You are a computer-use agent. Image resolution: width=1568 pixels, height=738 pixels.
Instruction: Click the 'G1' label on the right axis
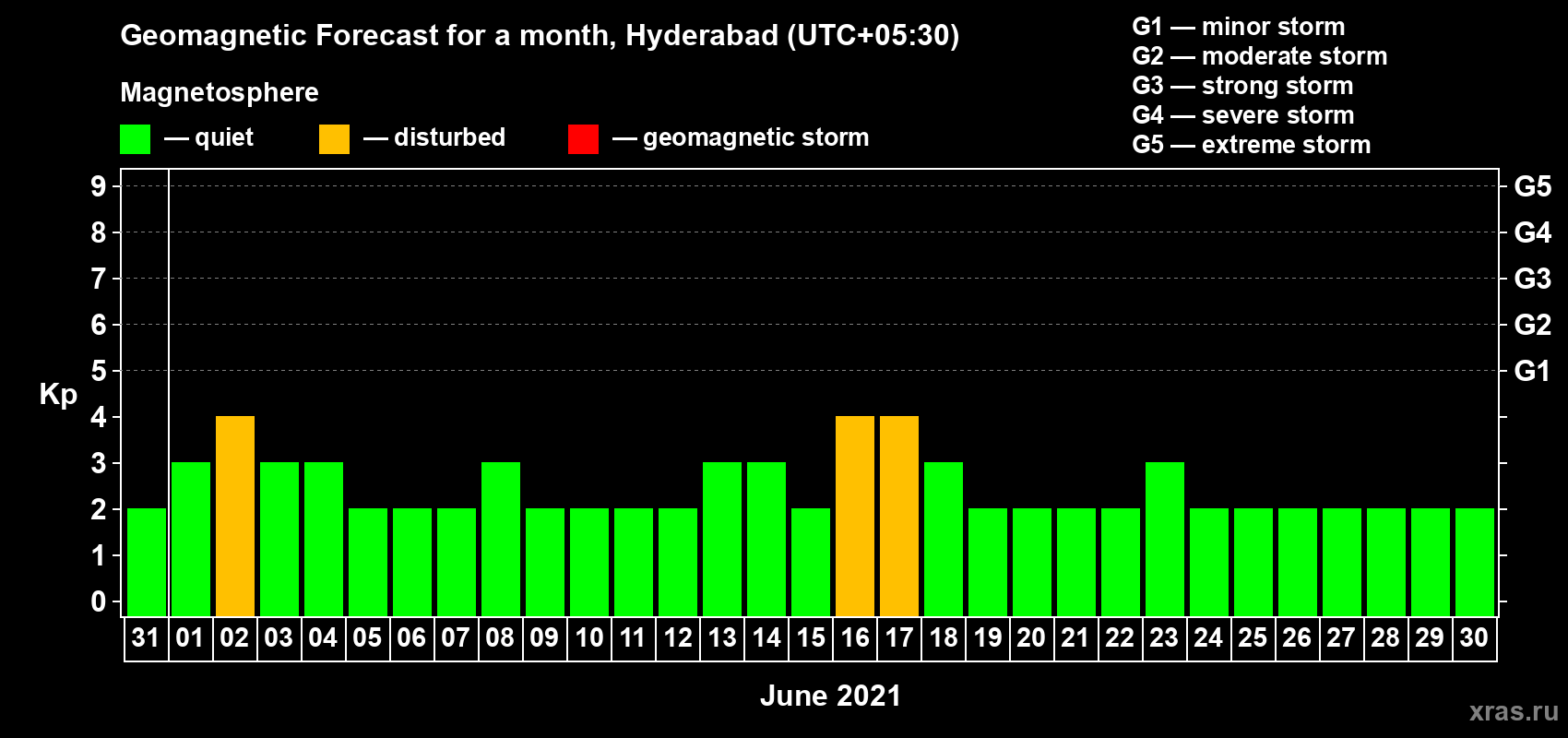1533,371
